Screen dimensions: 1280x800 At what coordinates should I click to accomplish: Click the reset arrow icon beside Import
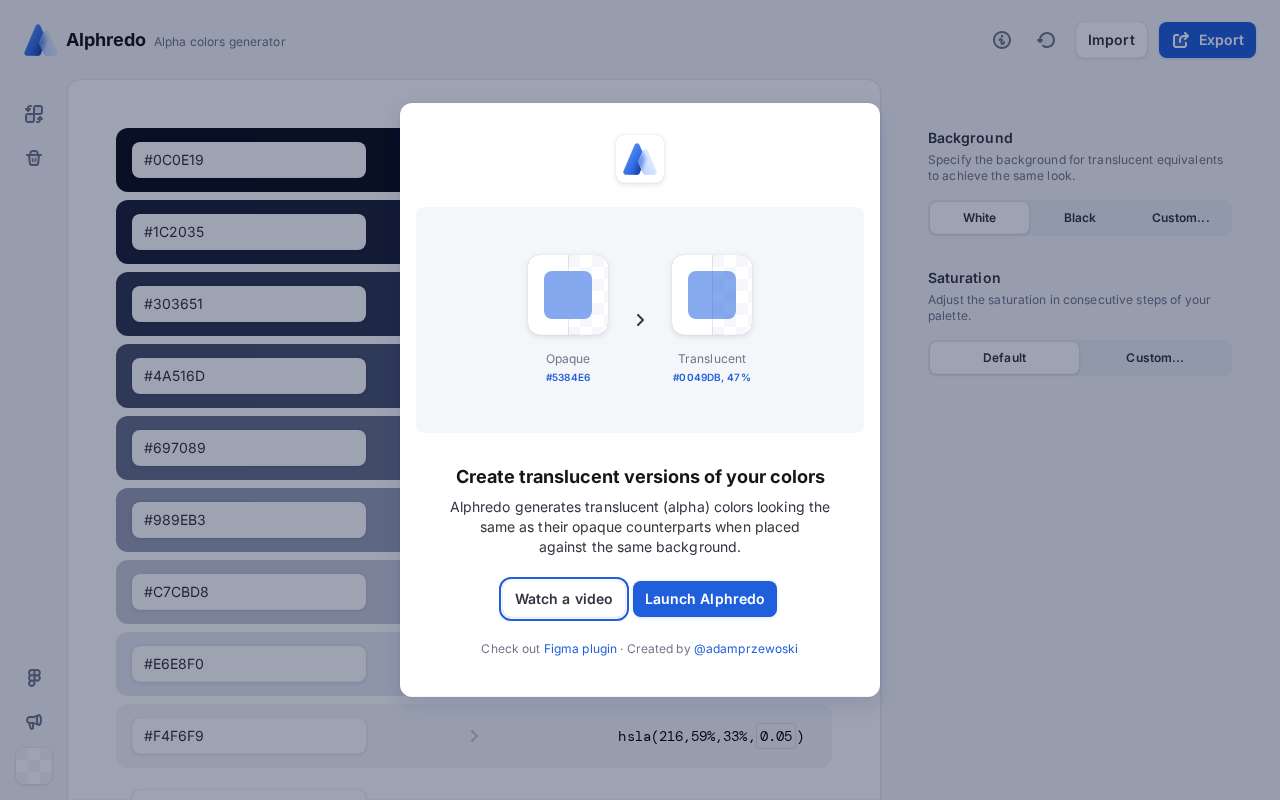point(1046,40)
